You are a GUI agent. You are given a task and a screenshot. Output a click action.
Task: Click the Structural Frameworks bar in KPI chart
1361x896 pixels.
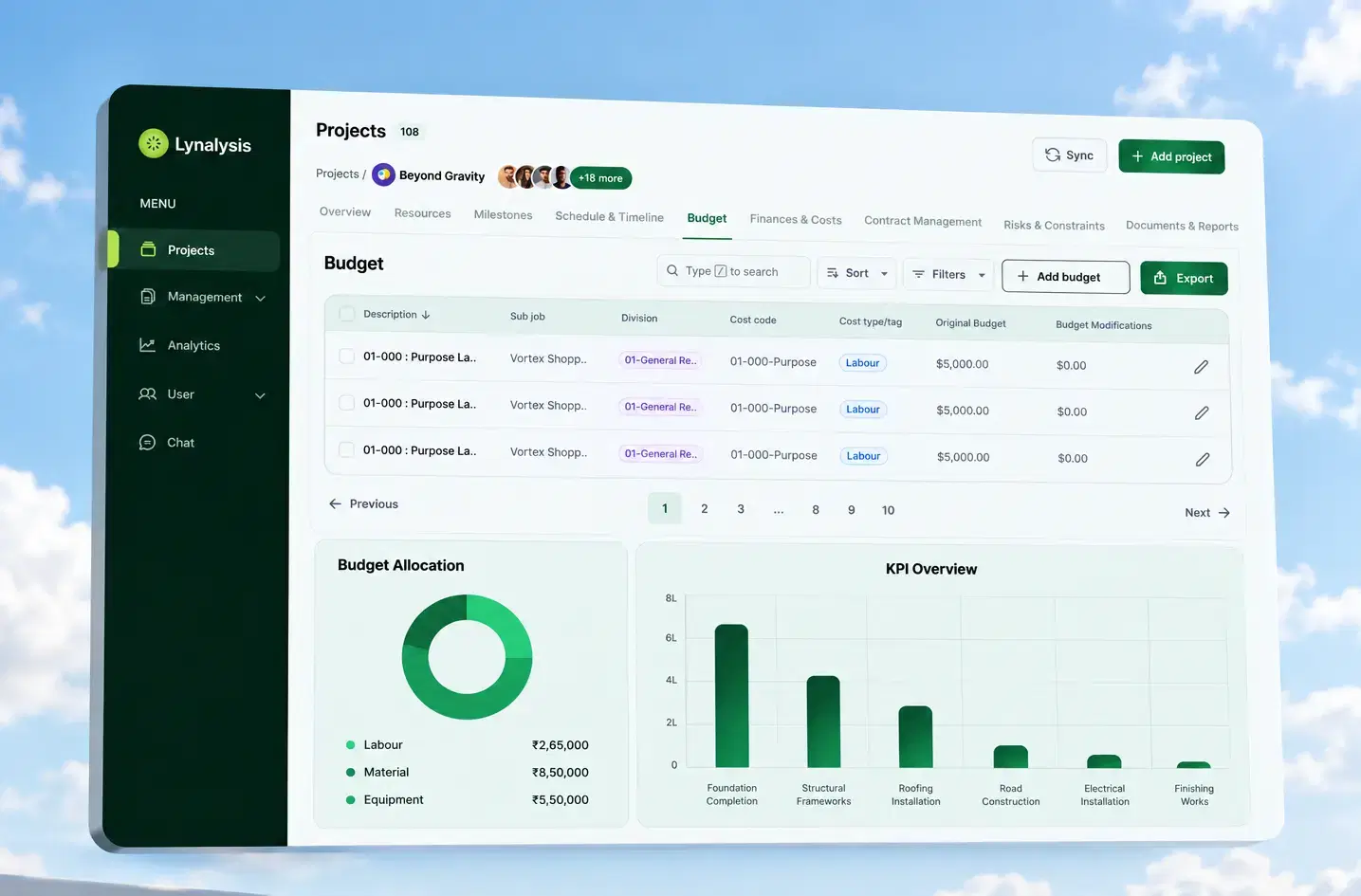pyautogui.click(x=823, y=721)
